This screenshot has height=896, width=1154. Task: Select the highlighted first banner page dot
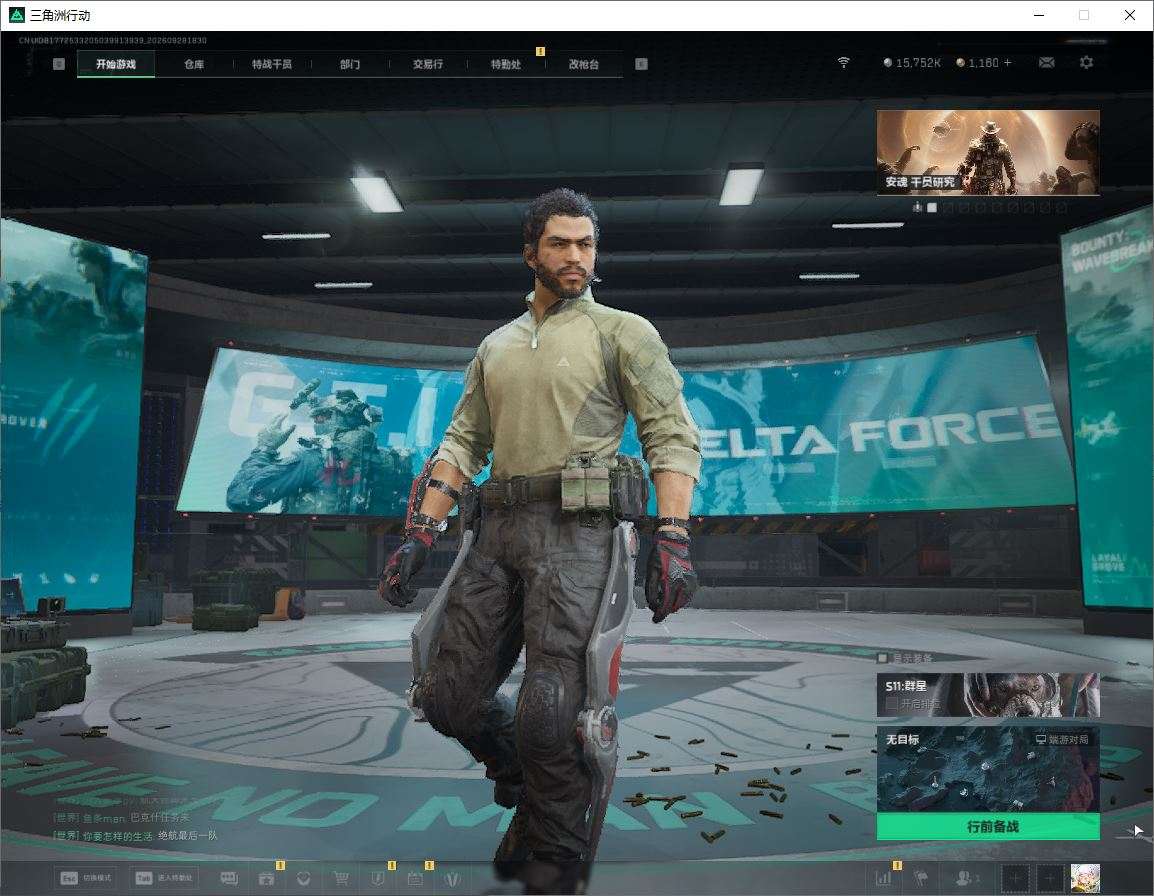point(932,208)
